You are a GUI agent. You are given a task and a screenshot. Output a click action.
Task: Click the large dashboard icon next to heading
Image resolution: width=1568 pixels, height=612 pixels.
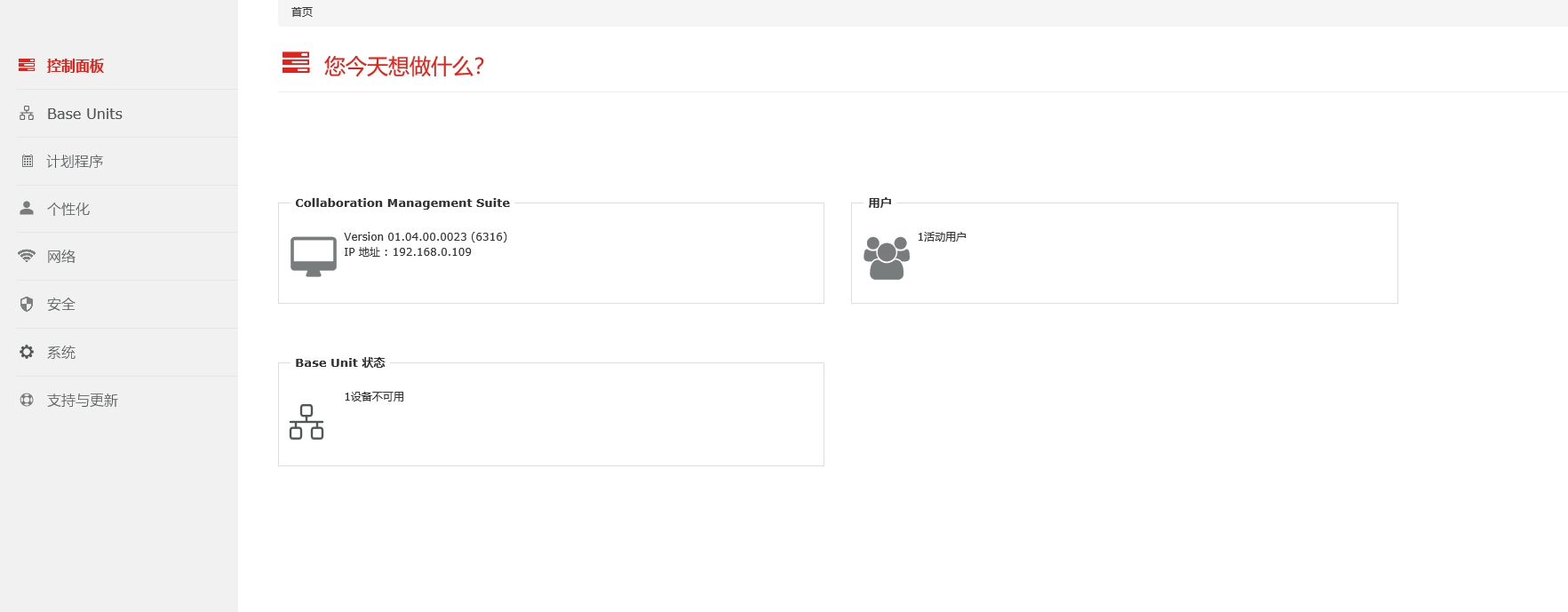coord(296,63)
